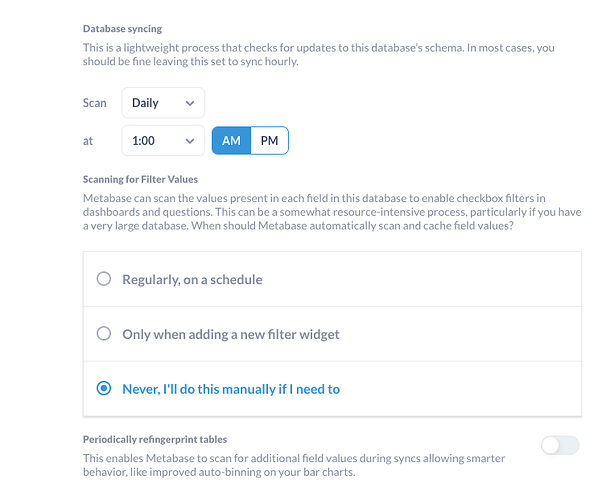Click the chevron arrow beside 1:00
This screenshot has height=500, width=602.
click(190, 141)
